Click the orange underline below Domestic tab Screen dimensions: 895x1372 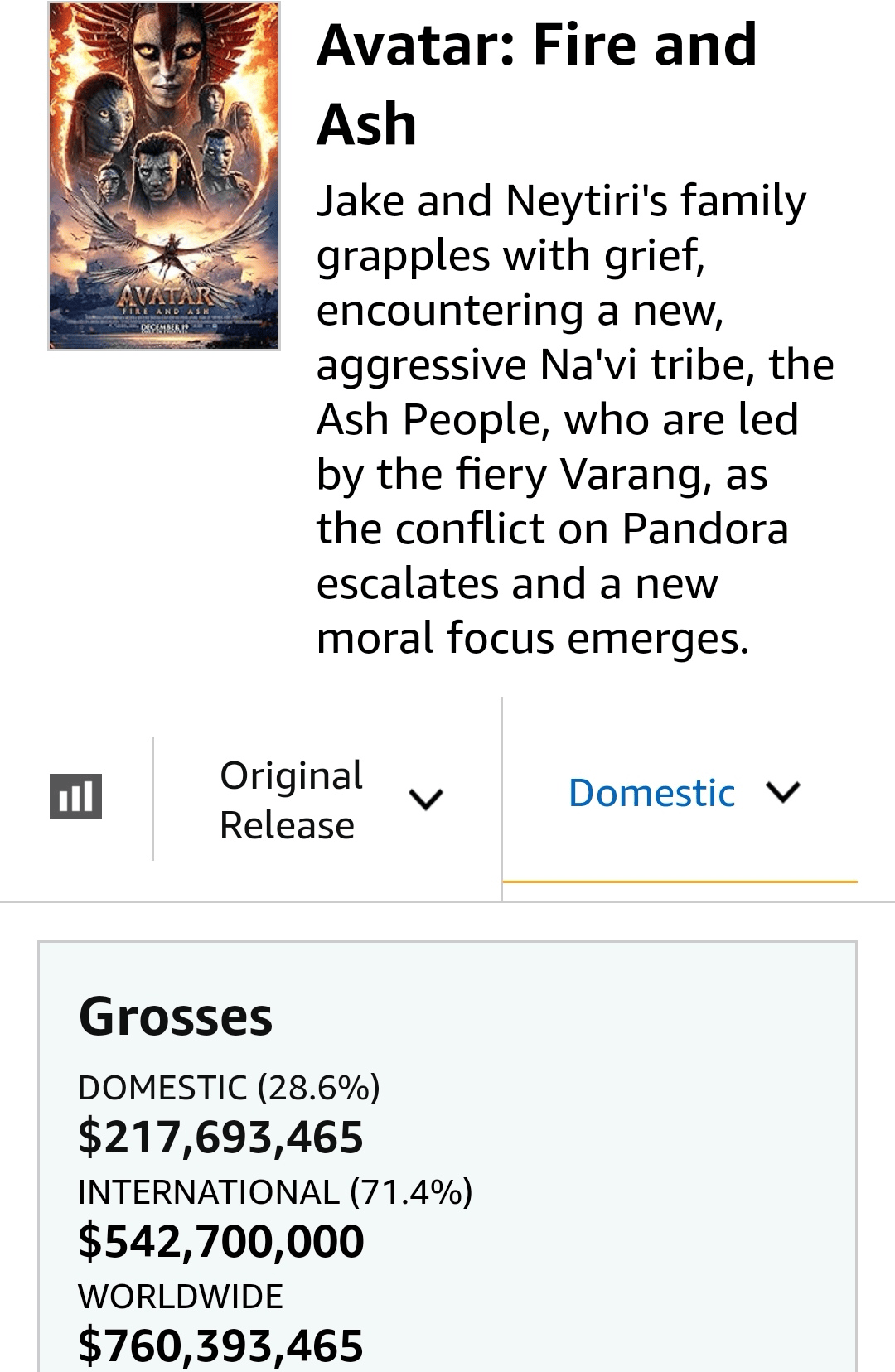click(680, 882)
